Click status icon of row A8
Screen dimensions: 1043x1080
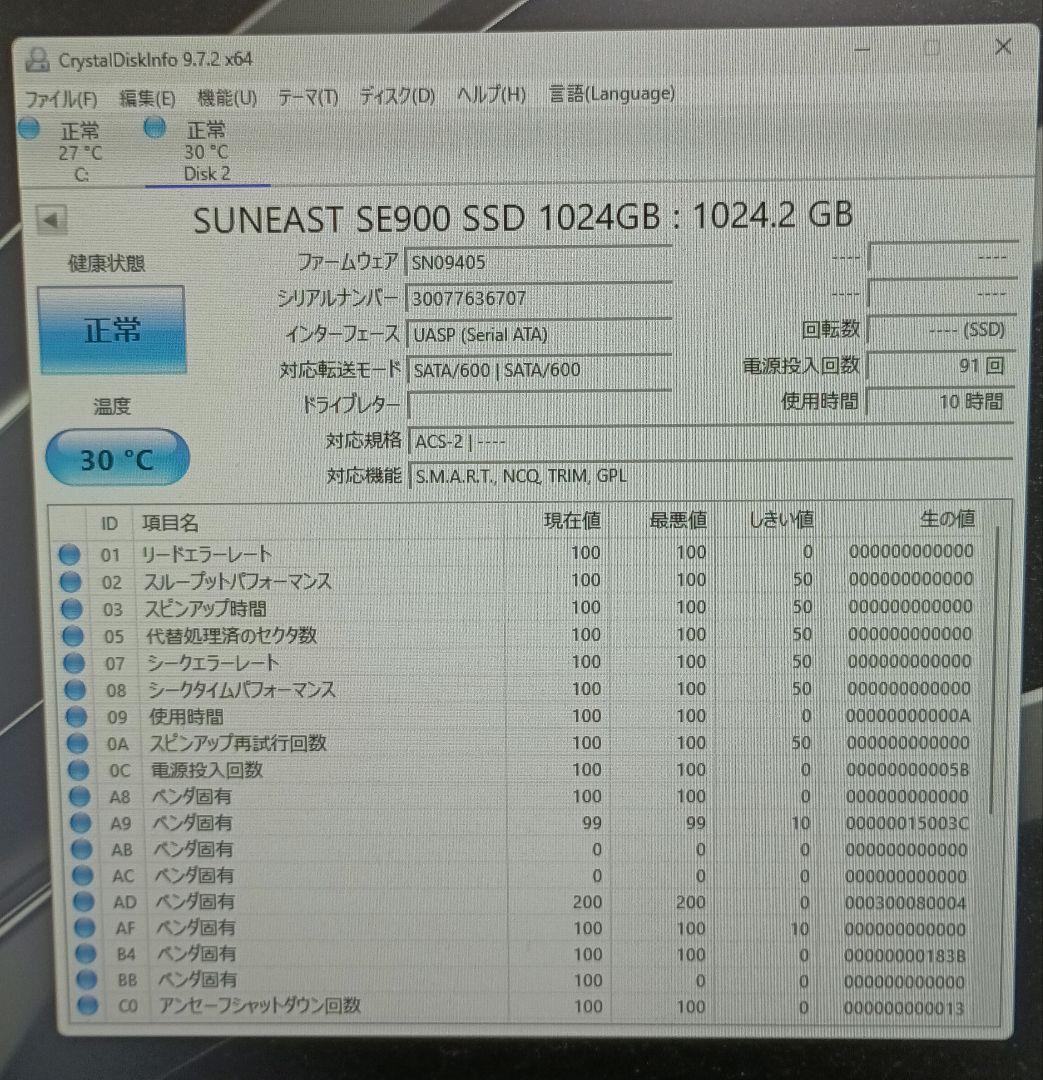point(80,797)
